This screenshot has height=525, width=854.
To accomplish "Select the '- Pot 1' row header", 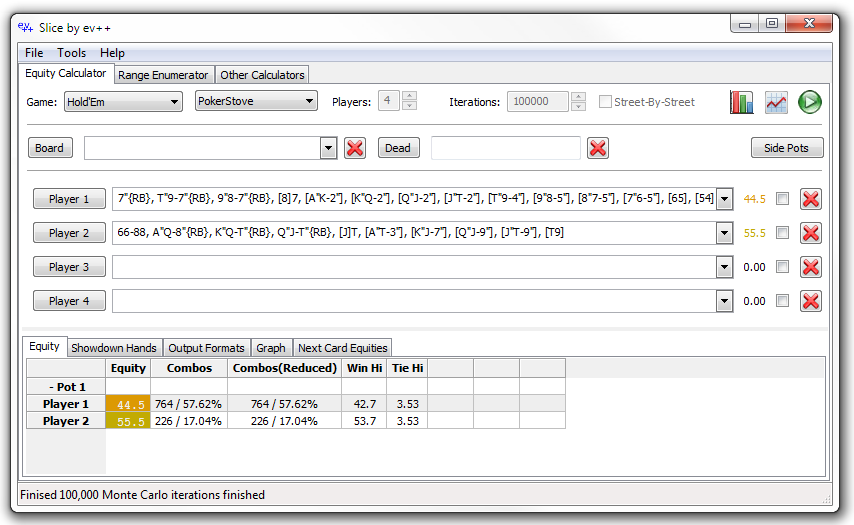I will pyautogui.click(x=66, y=387).
